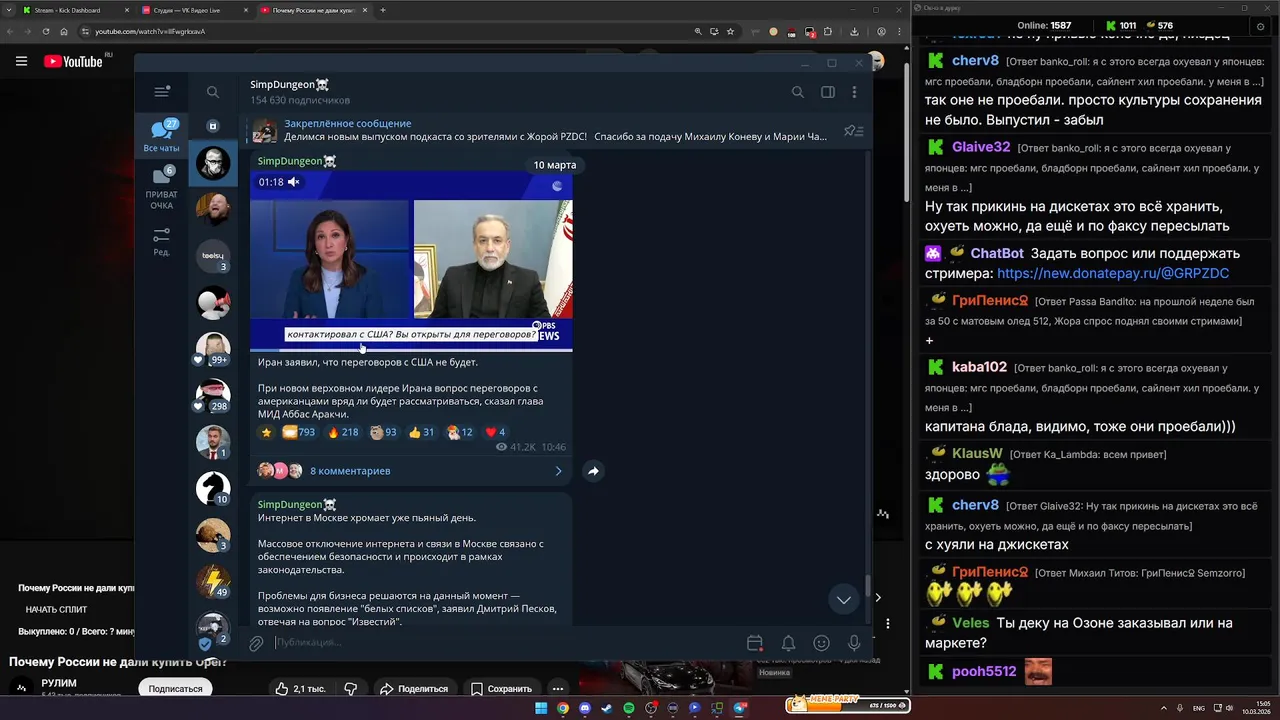Click the star reaction on the Iran post

tap(266, 432)
